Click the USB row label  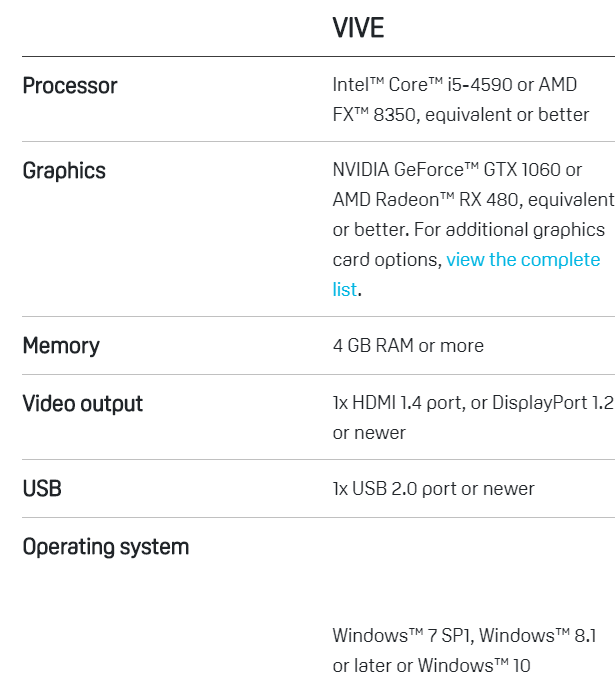pyautogui.click(x=42, y=489)
